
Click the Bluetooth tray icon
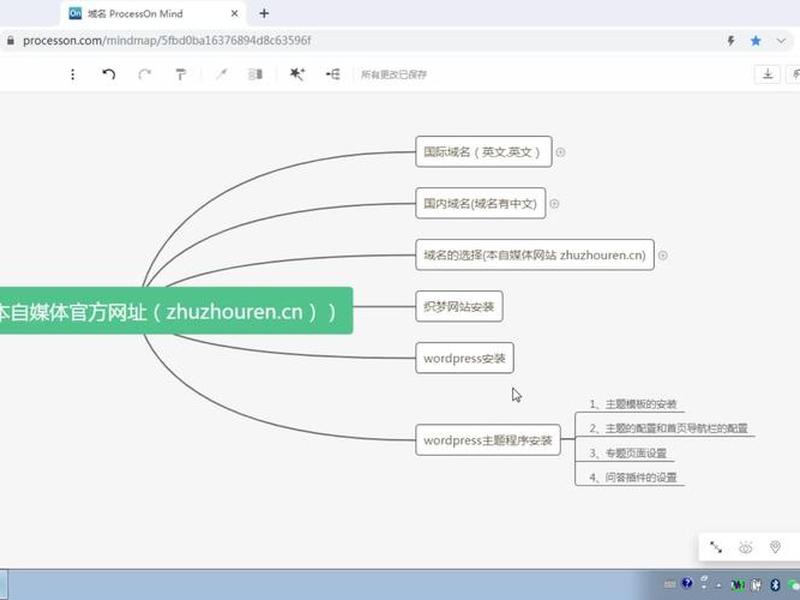[x=775, y=585]
